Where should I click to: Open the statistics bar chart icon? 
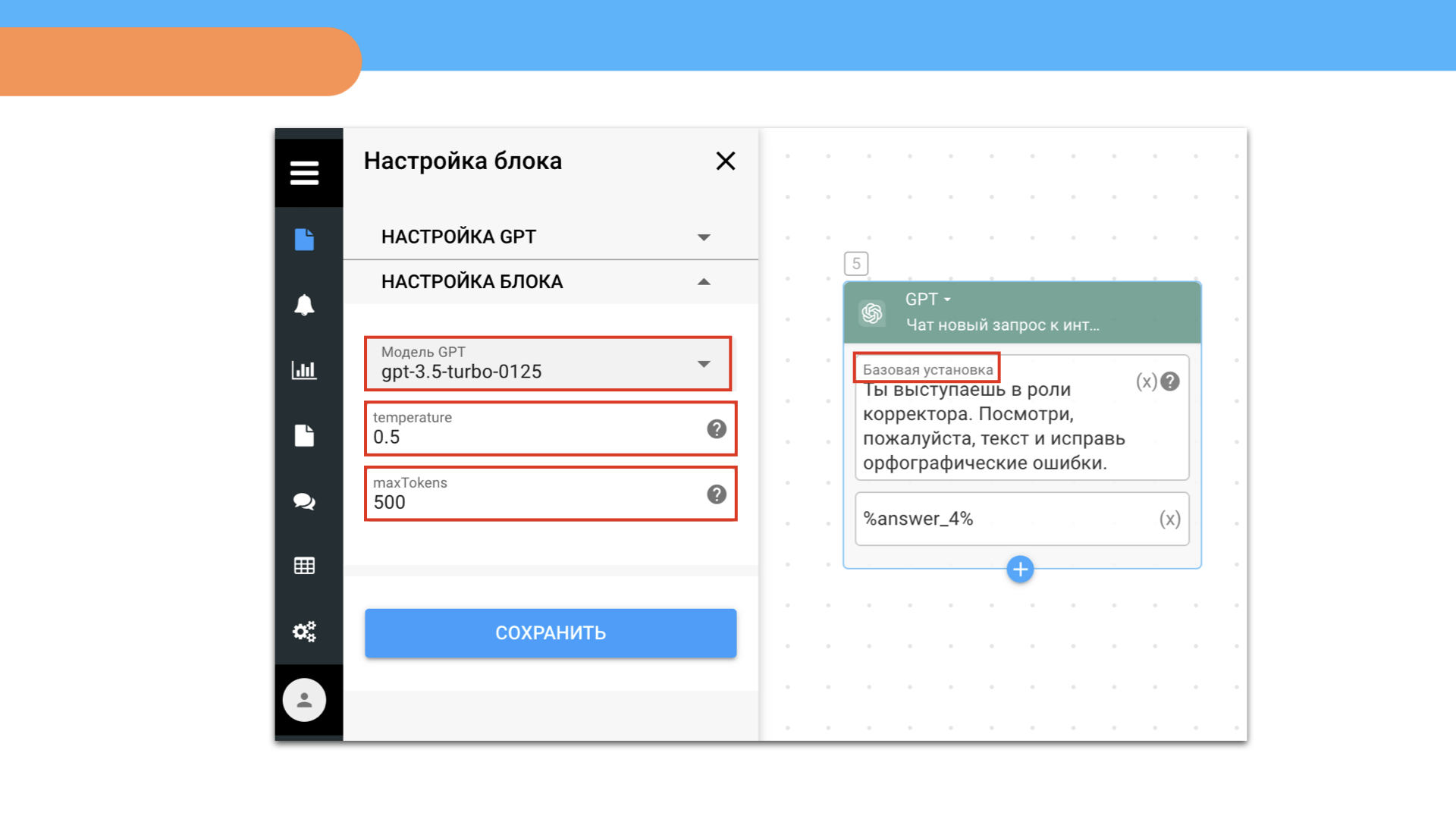[x=304, y=370]
